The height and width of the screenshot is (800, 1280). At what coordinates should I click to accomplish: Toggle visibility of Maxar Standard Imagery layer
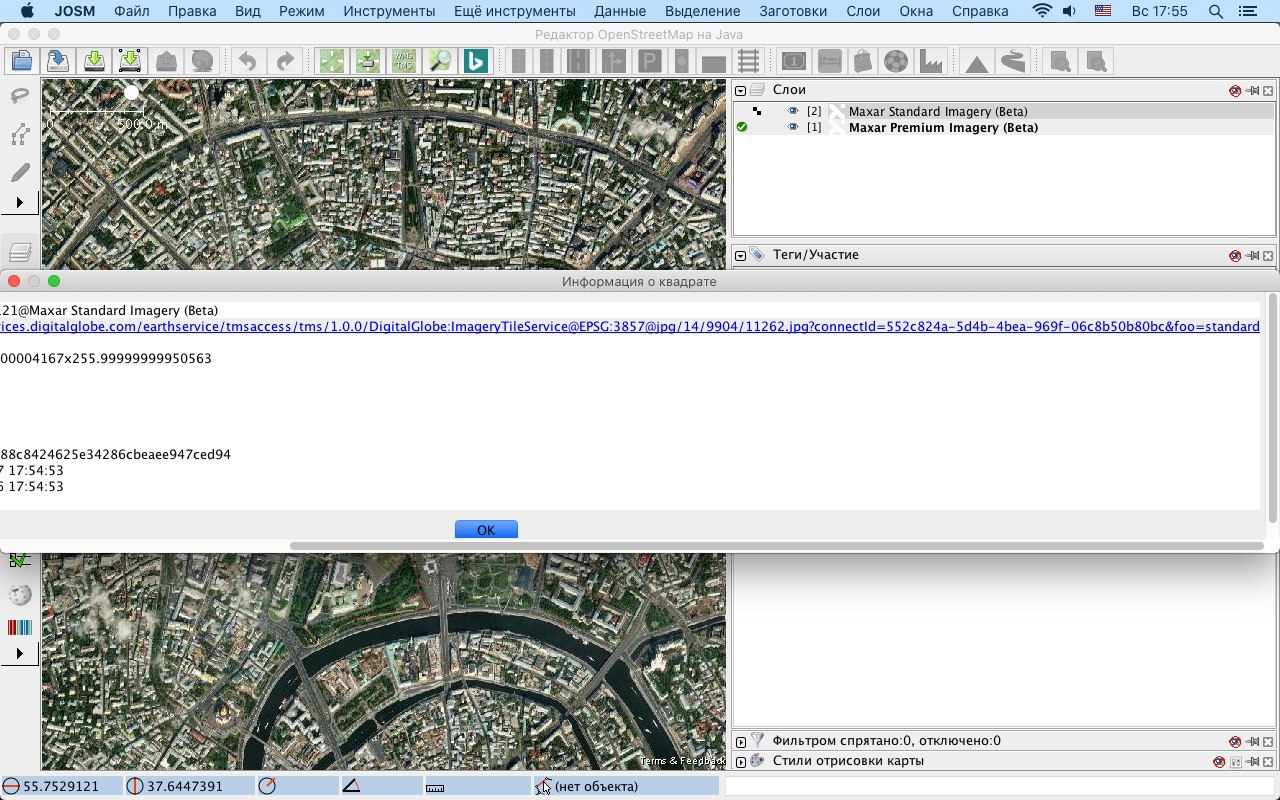pyautogui.click(x=793, y=111)
